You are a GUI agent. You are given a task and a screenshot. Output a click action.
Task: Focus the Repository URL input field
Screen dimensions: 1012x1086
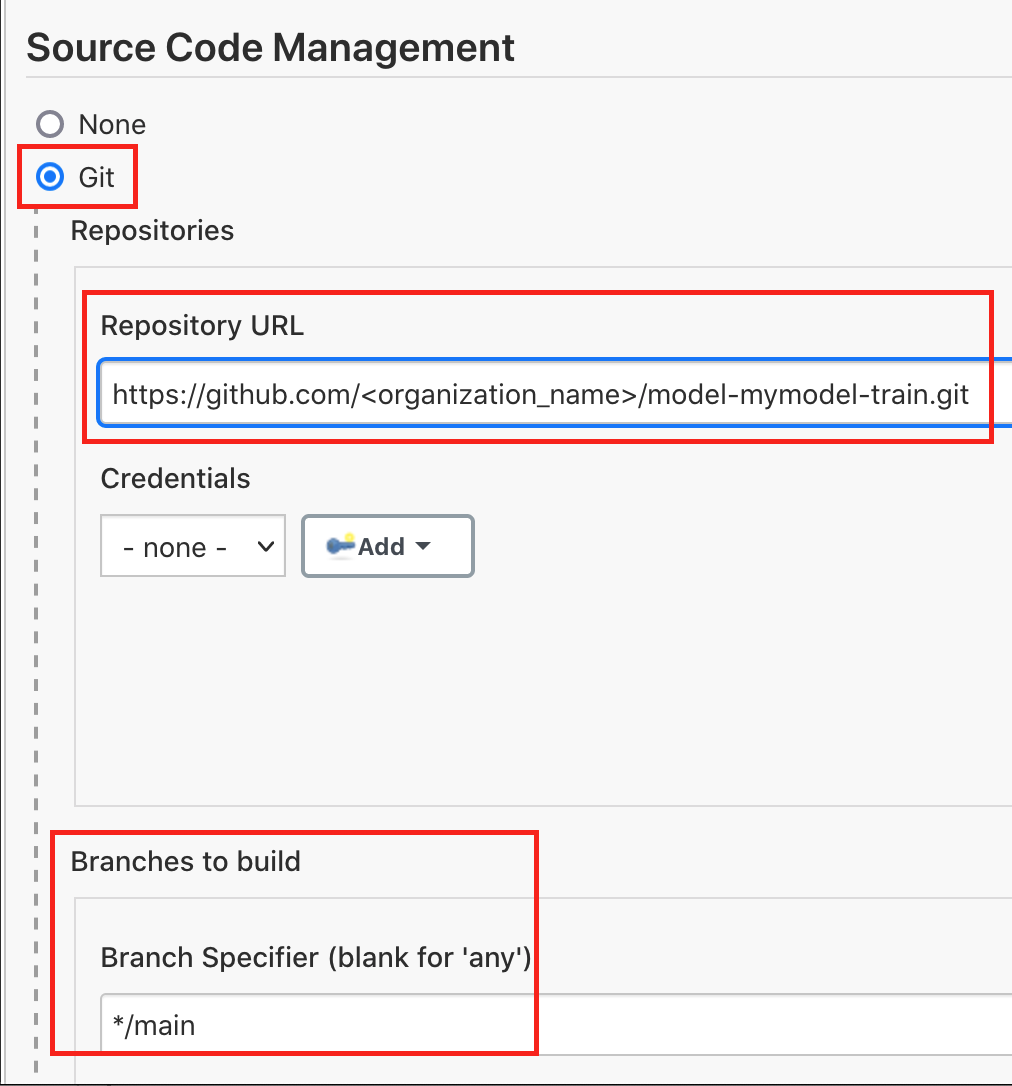pos(554,393)
